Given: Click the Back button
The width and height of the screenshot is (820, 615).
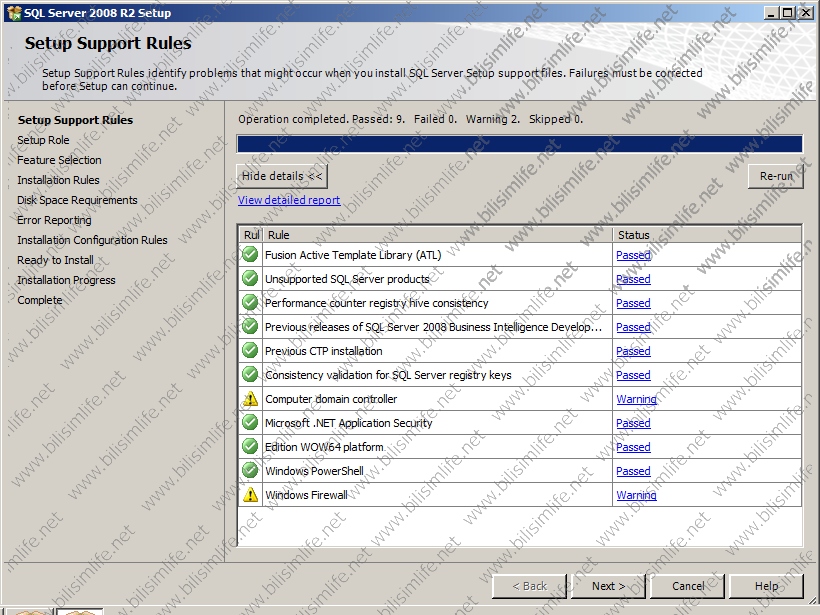Looking at the screenshot, I should point(529,586).
